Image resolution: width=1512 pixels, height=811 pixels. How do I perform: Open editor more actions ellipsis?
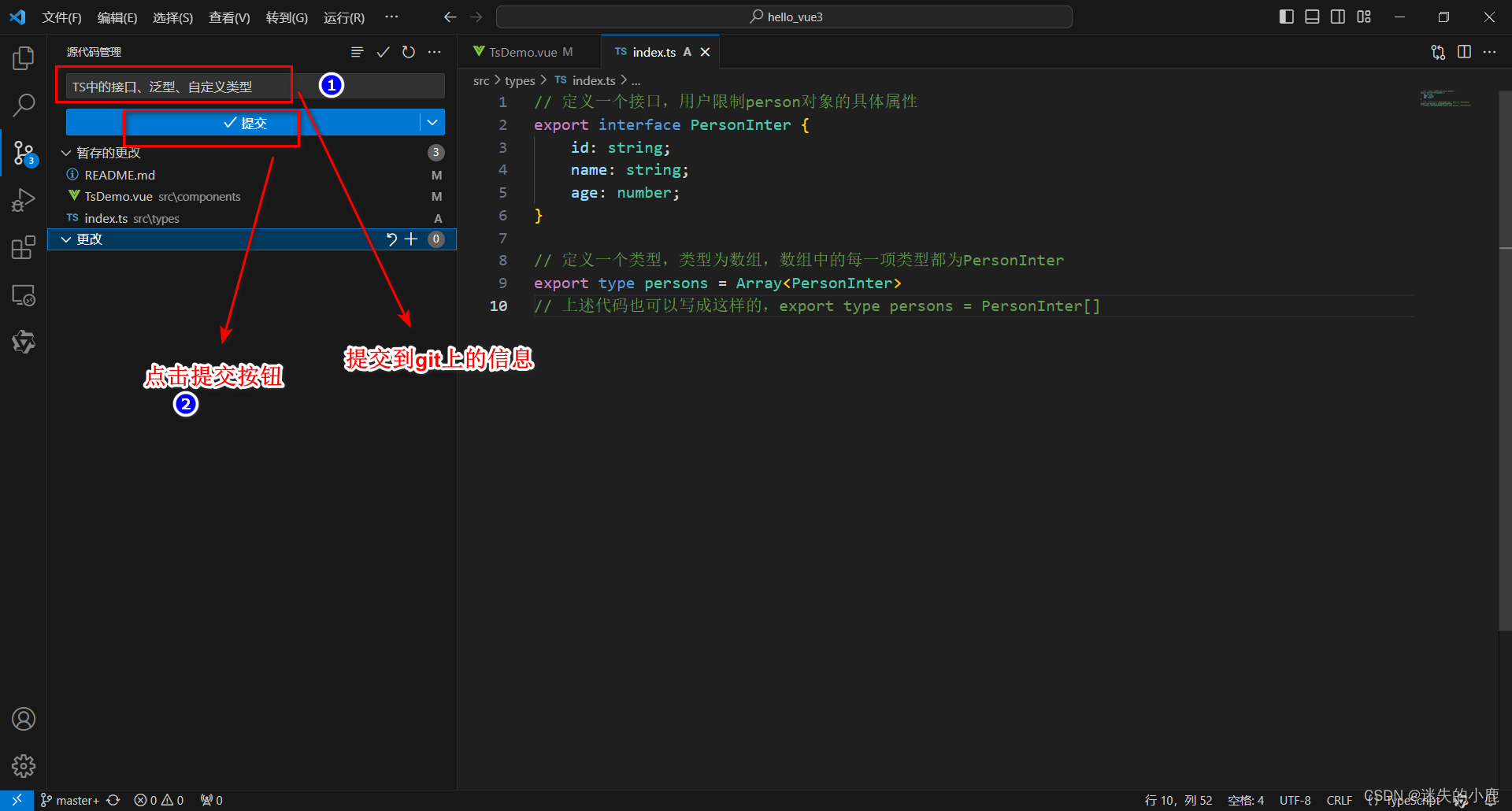click(x=1489, y=52)
